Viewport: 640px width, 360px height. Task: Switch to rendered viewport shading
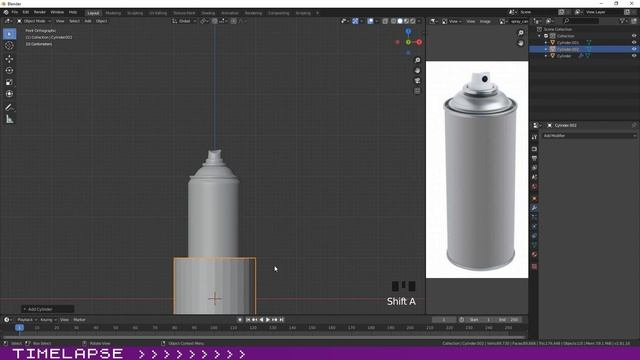413,21
